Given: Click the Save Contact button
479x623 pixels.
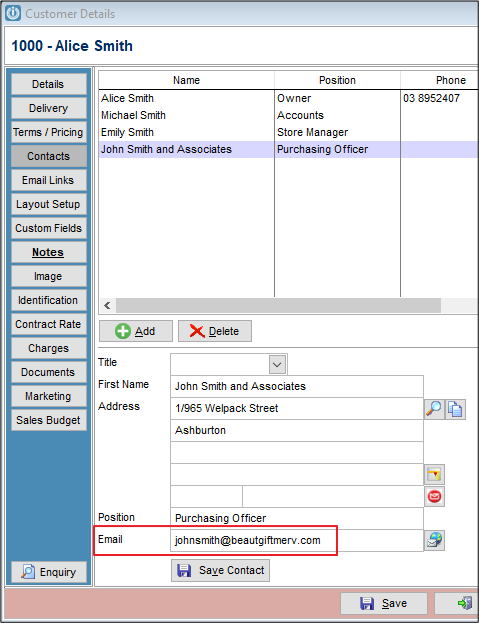Looking at the screenshot, I should tap(220, 571).
